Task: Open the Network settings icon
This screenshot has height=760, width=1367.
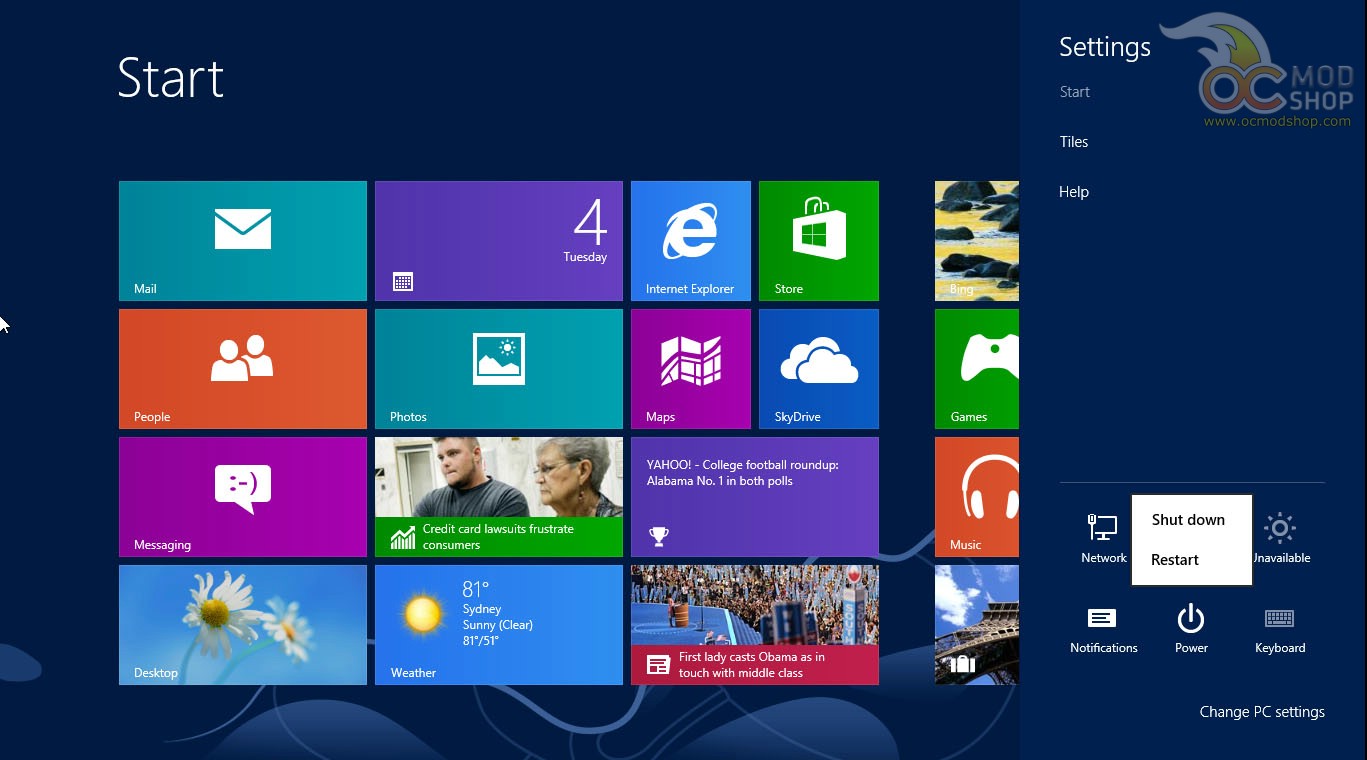Action: pos(1103,538)
